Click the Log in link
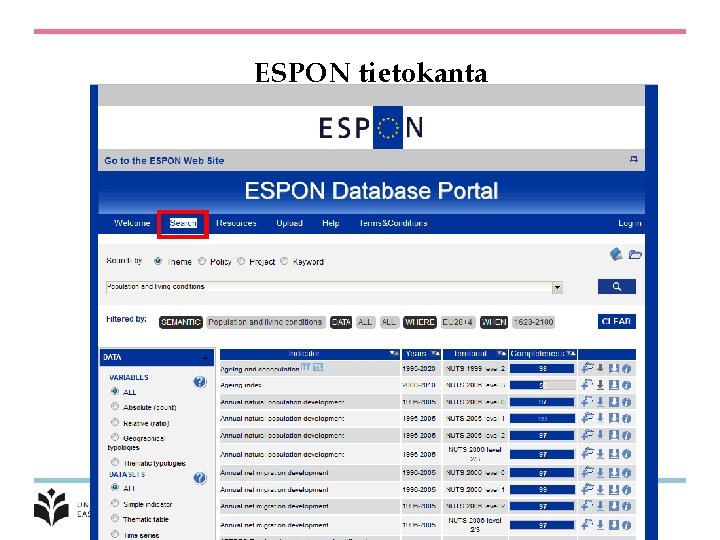 point(630,223)
